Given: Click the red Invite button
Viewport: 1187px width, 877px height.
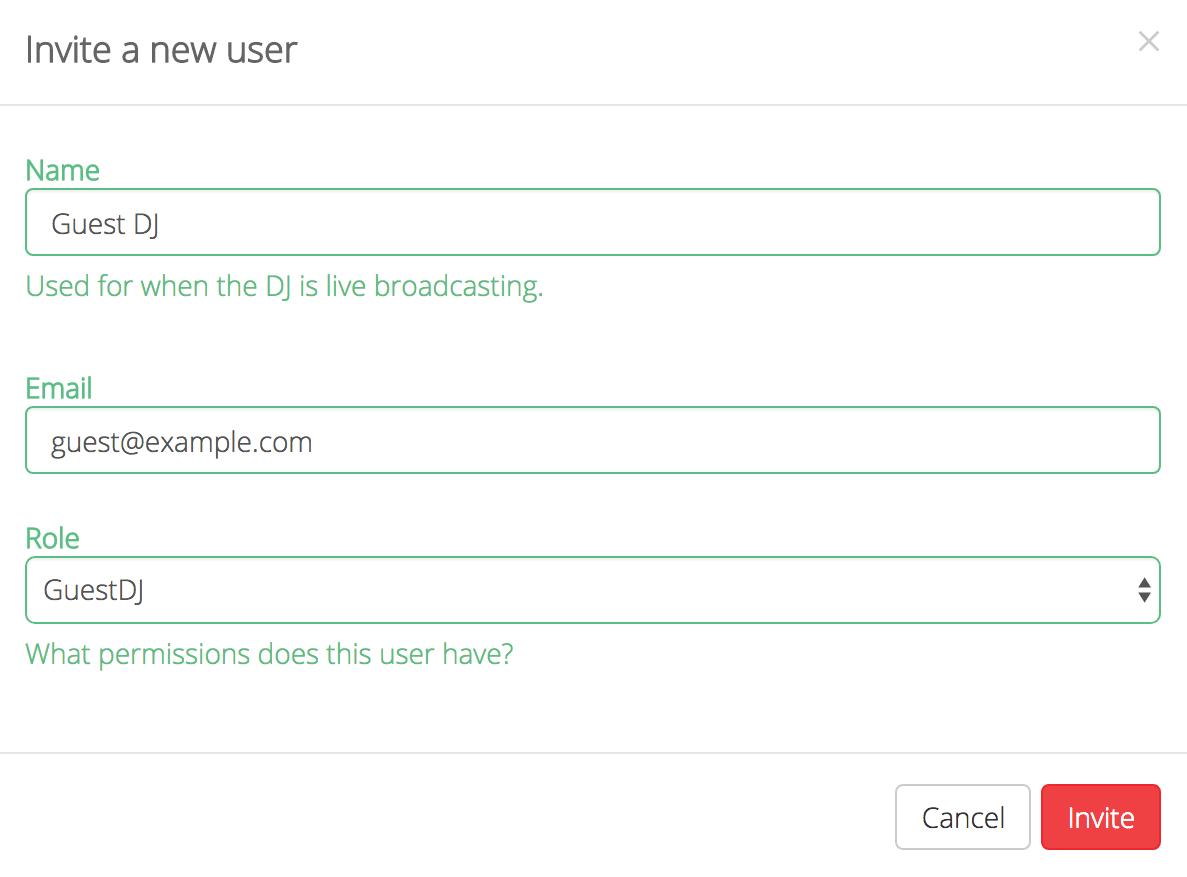Looking at the screenshot, I should click(1101, 817).
